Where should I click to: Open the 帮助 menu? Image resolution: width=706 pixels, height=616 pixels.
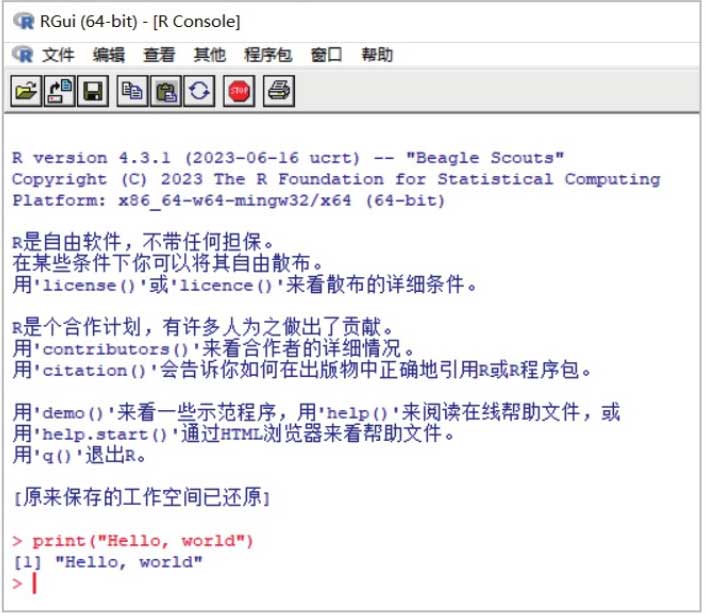[377, 55]
